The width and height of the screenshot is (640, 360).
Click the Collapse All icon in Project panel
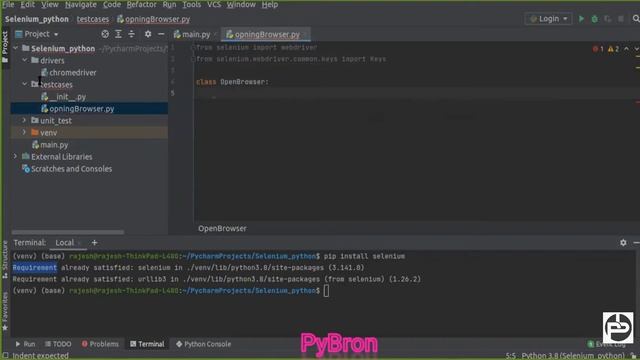tap(131, 34)
